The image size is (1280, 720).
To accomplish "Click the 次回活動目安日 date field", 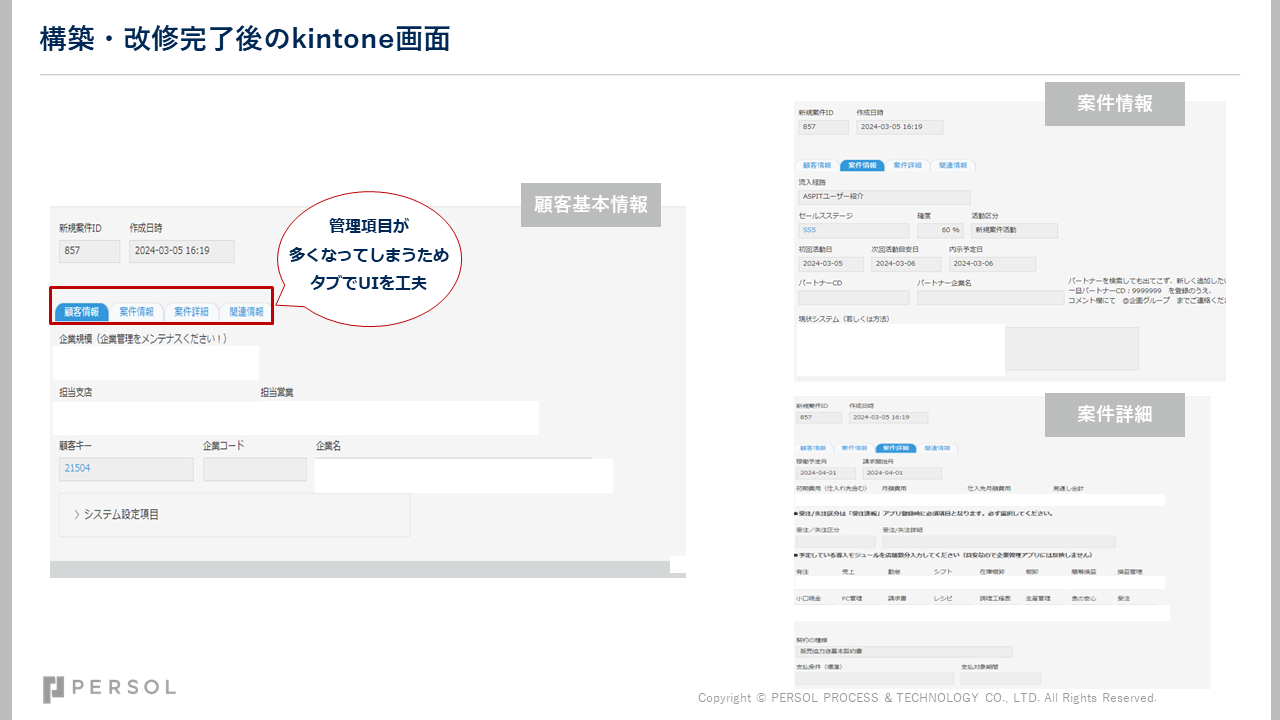I will [x=907, y=264].
